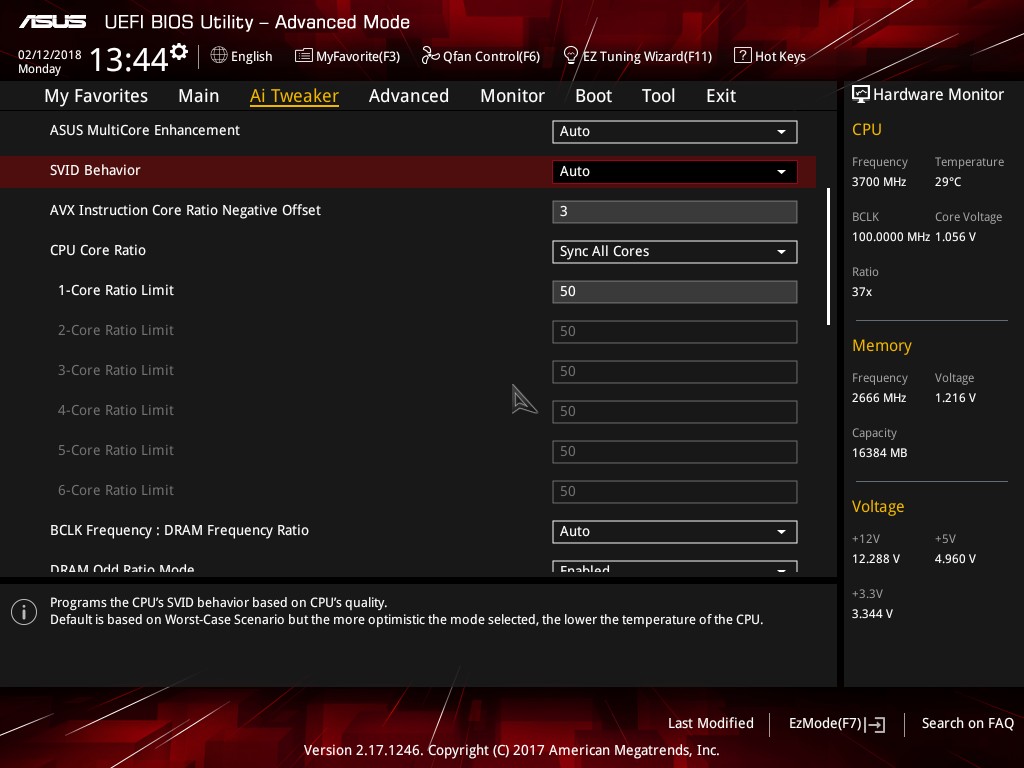Viewport: 1024px width, 768px height.
Task: Select the Ai Tweaker tab
Action: 294,96
